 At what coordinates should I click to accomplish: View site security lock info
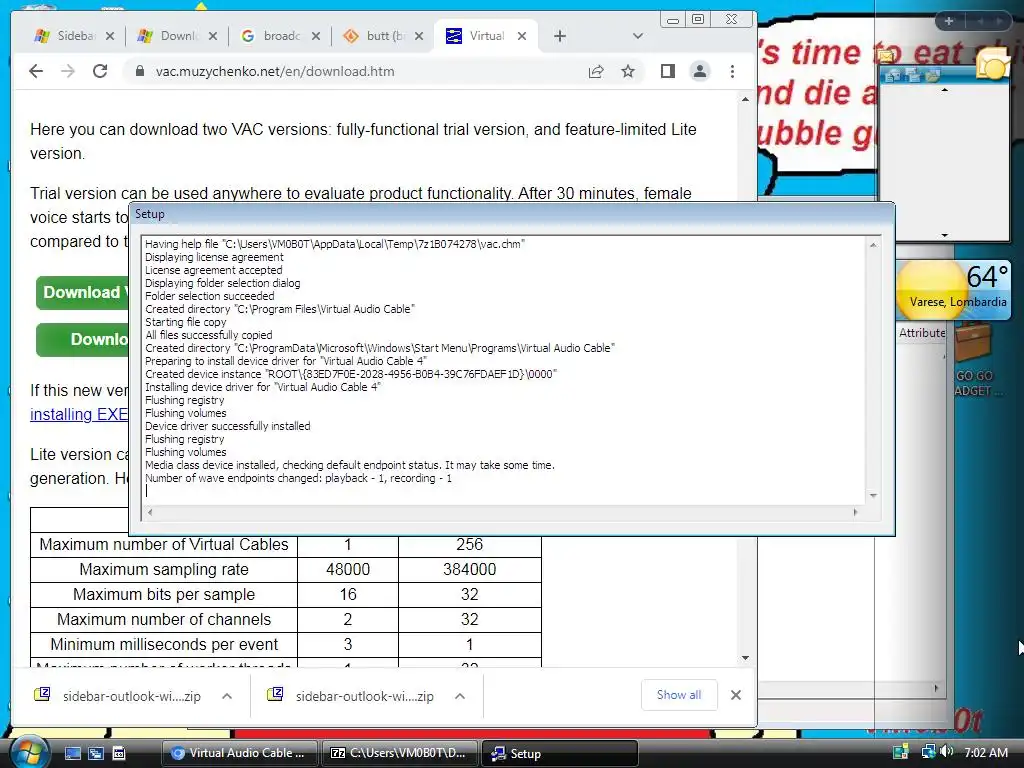coord(139,71)
